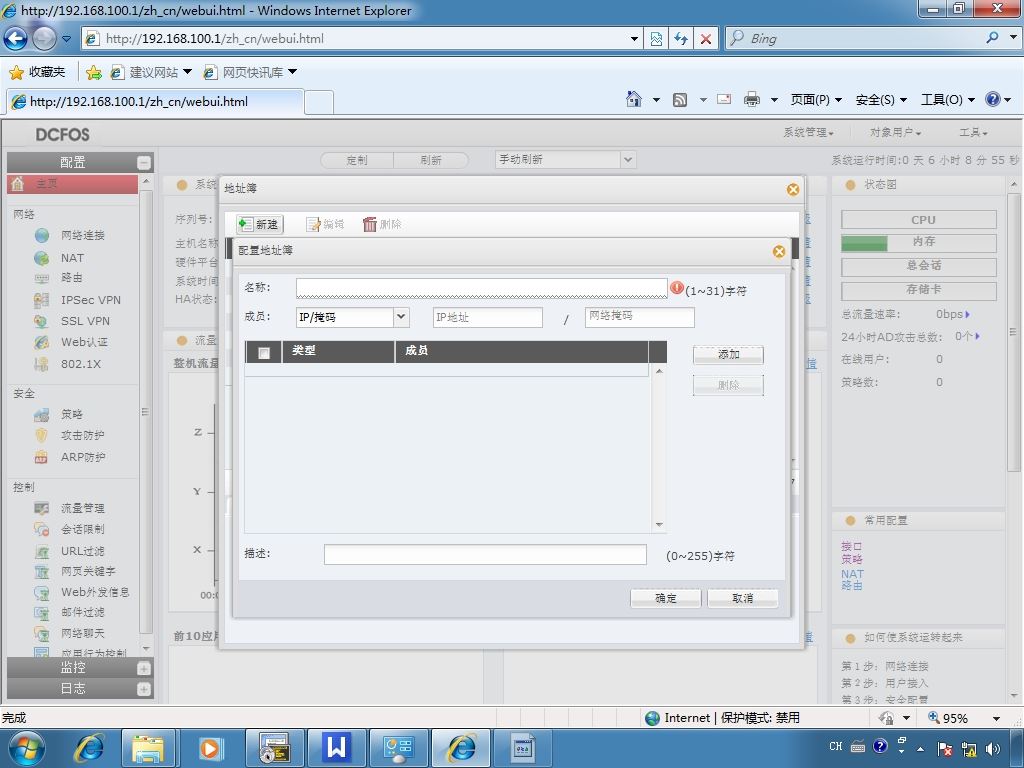
Task: Click the IE print icon
Action: [752, 99]
